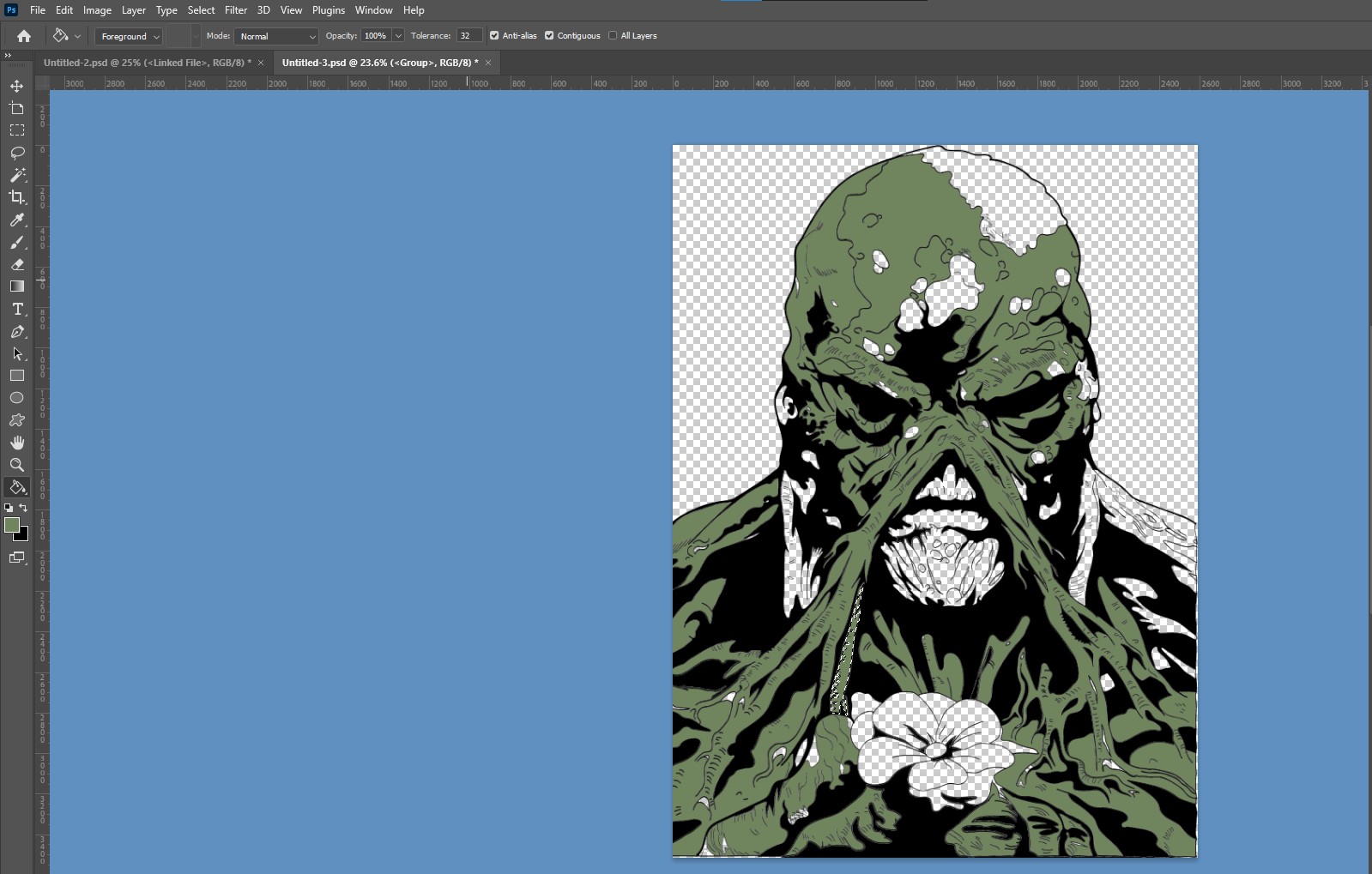The height and width of the screenshot is (874, 1372).
Task: Click the Home button in options bar
Action: pyautogui.click(x=24, y=36)
